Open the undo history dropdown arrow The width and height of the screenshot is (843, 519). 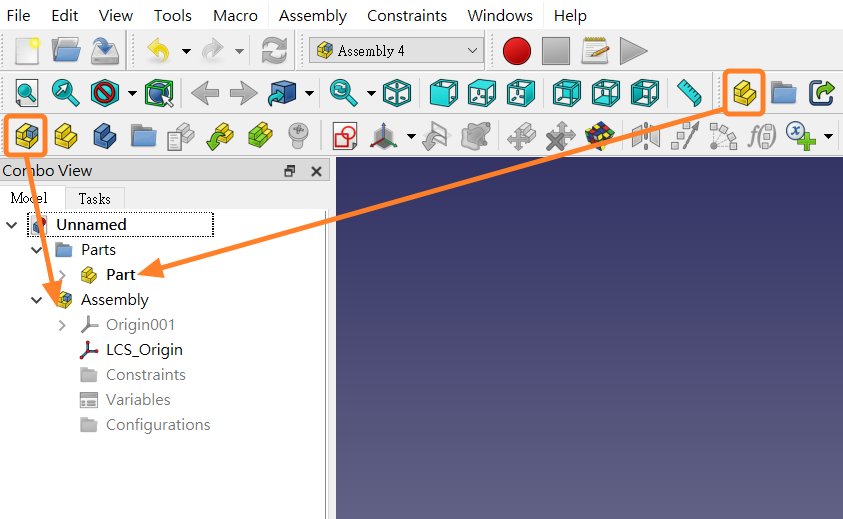pyautogui.click(x=186, y=52)
